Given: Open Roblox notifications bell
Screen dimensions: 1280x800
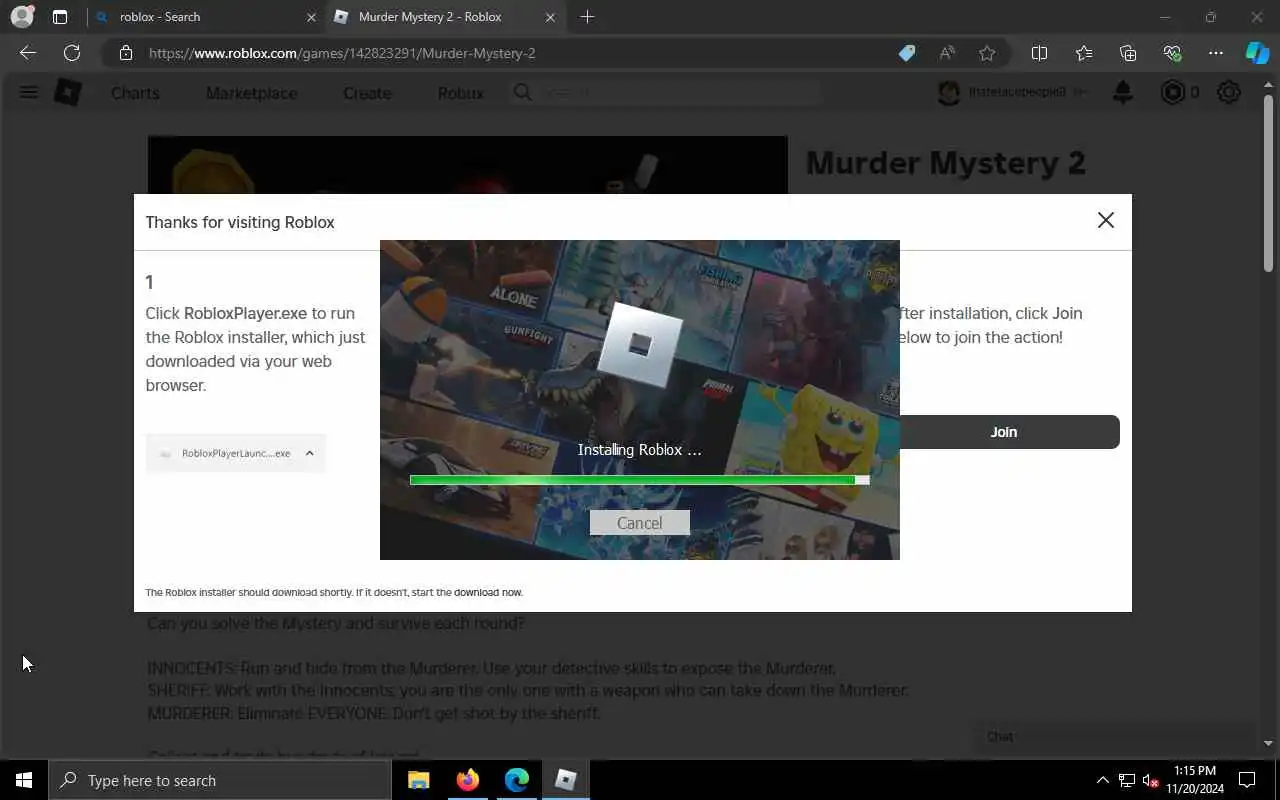Looking at the screenshot, I should click(x=1123, y=93).
